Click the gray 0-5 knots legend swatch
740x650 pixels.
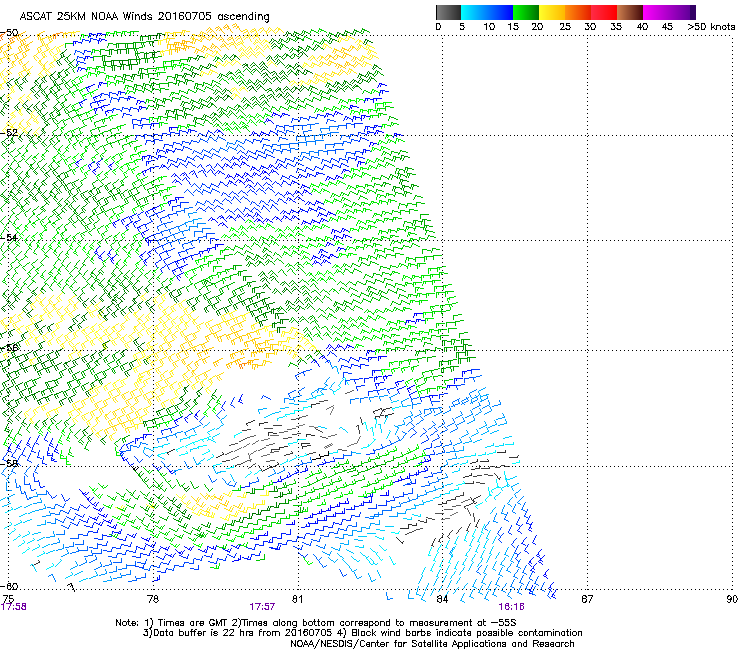click(x=448, y=12)
